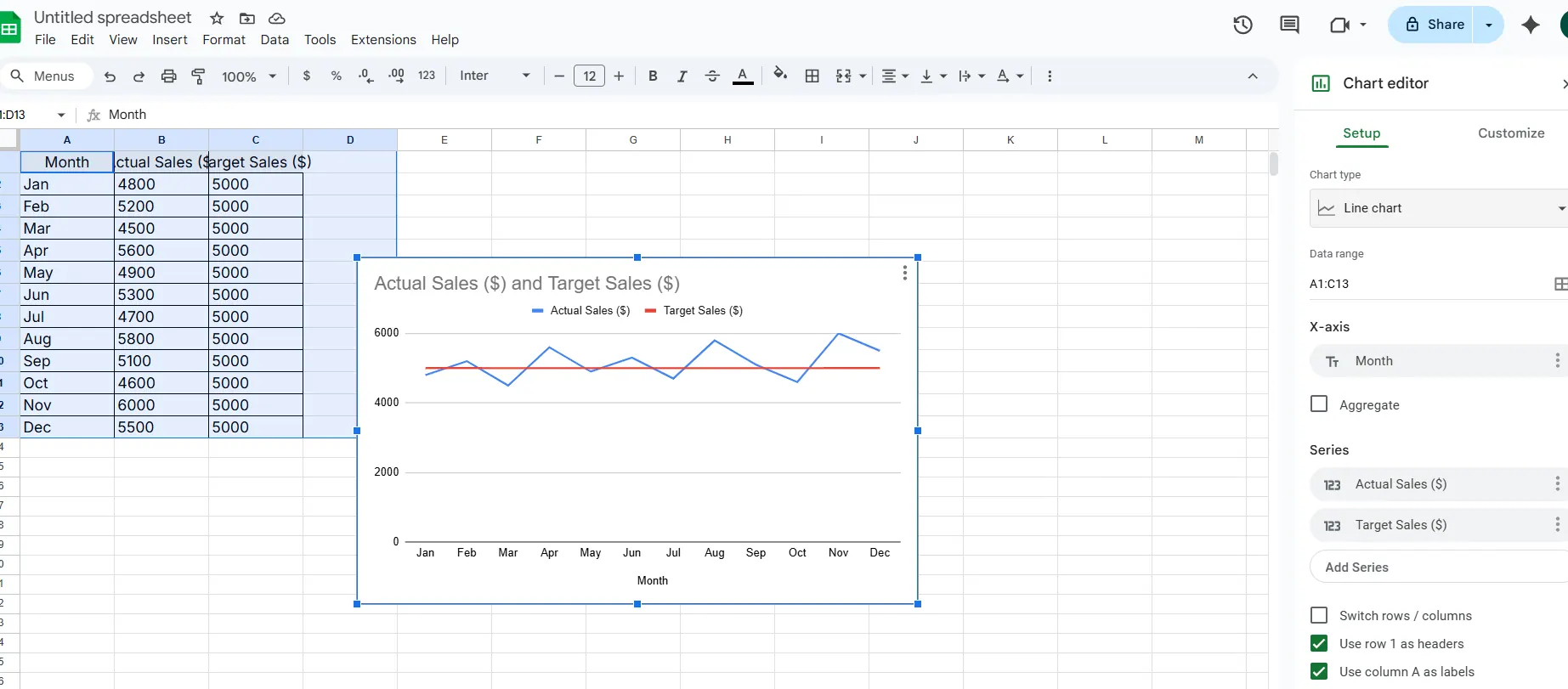
Task: Toggle bold formatting
Action: pyautogui.click(x=653, y=76)
